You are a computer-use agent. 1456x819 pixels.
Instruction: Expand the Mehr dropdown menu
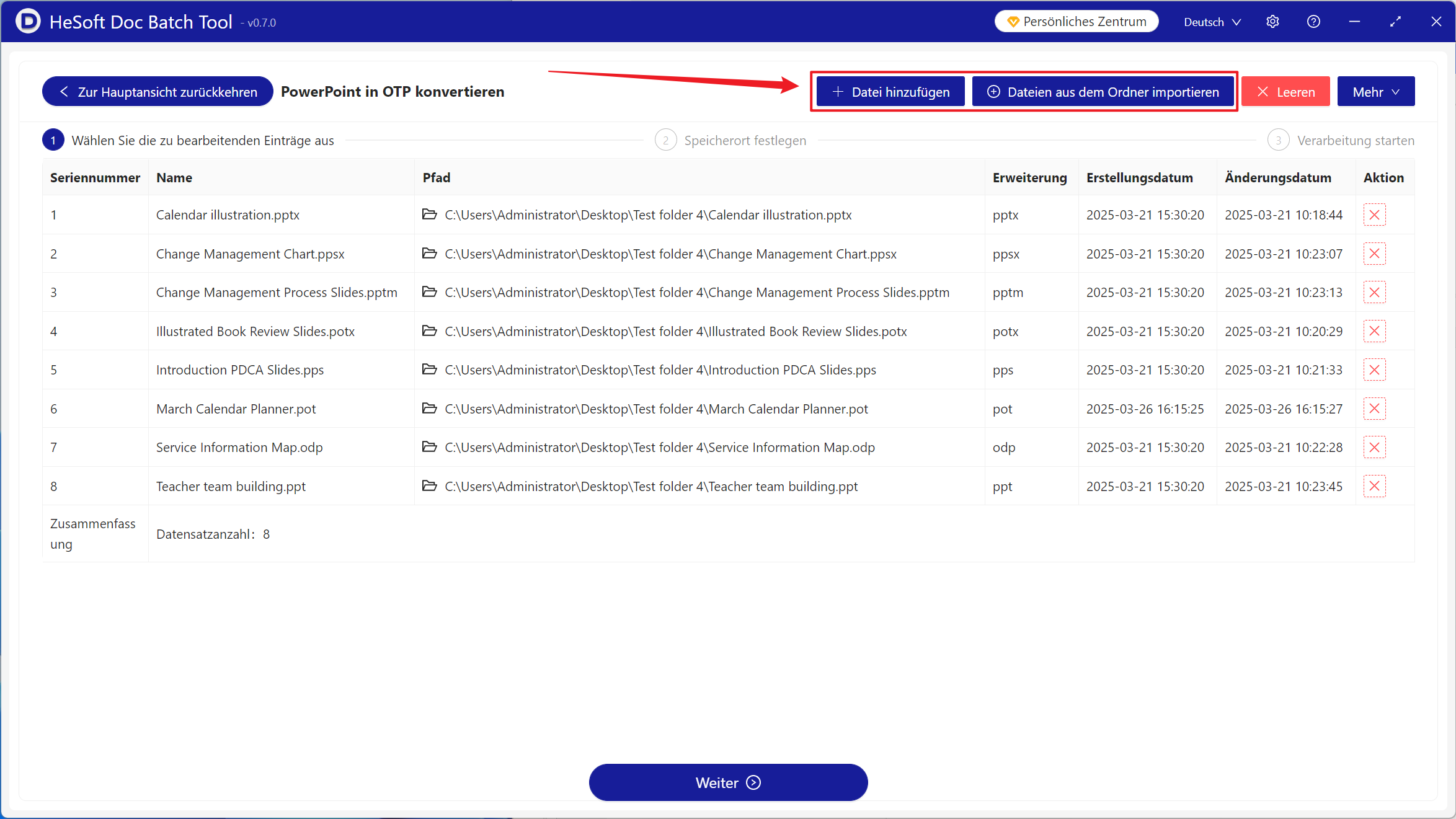(x=1375, y=92)
